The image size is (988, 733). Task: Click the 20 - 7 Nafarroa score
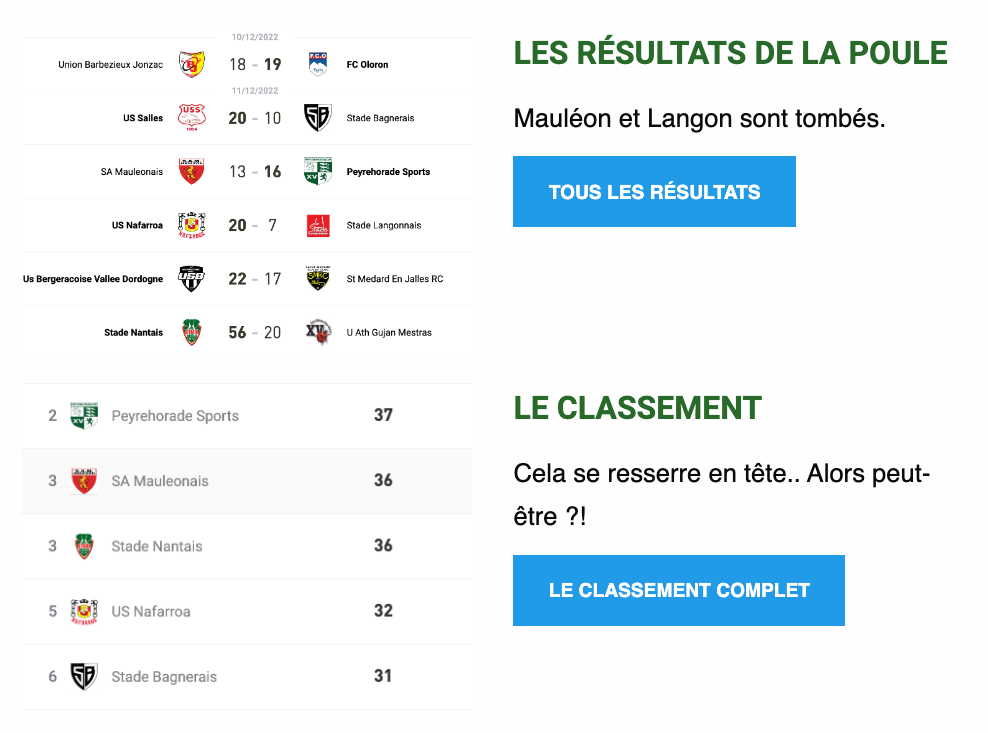point(253,225)
